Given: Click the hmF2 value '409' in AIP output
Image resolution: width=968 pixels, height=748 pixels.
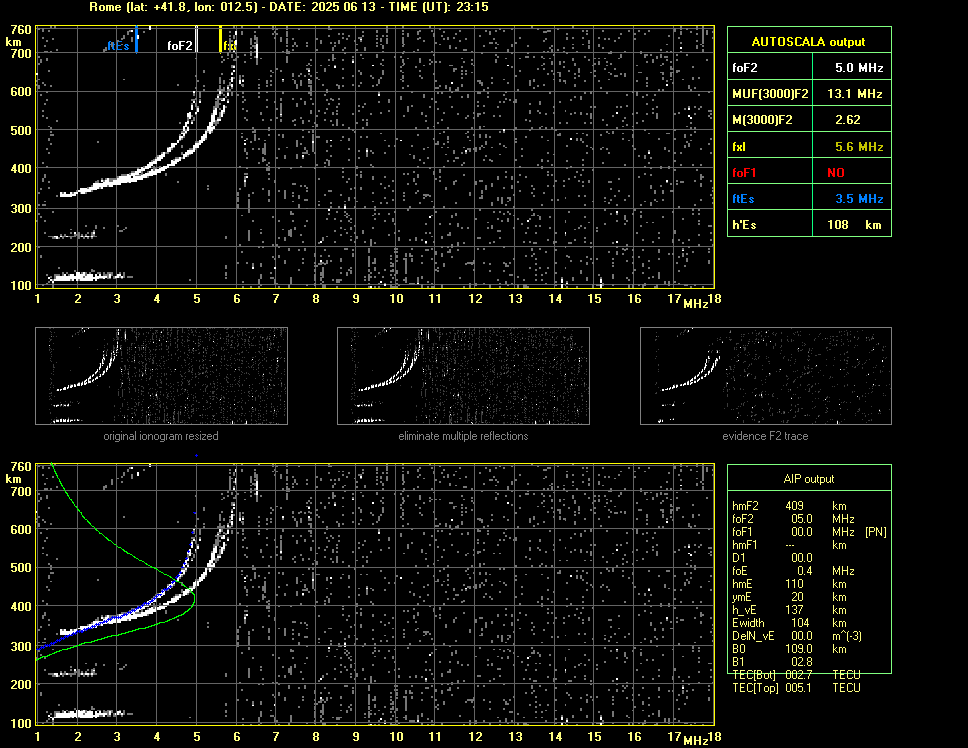Looking at the screenshot, I should pos(795,505).
